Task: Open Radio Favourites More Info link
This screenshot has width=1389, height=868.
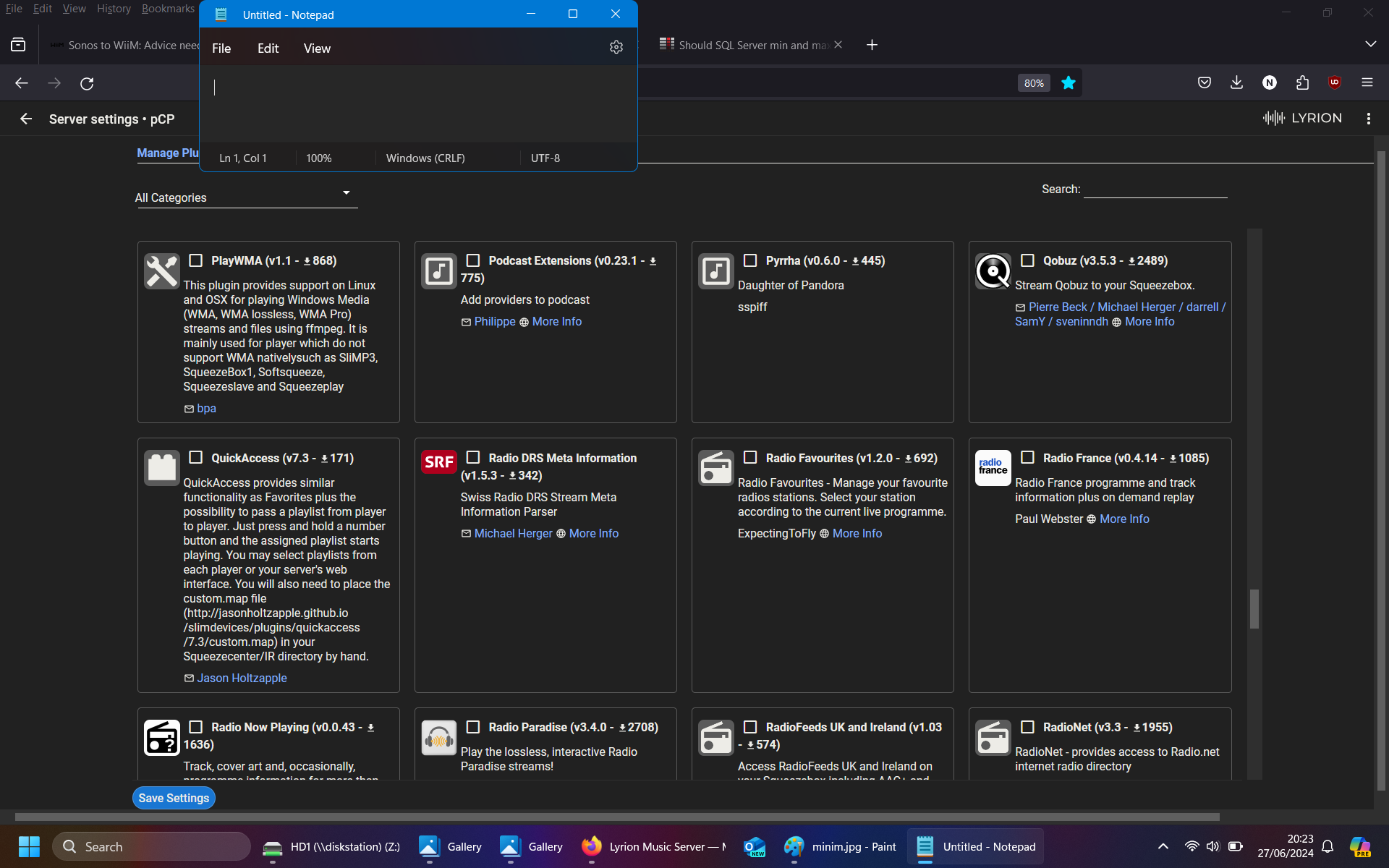Action: (857, 533)
